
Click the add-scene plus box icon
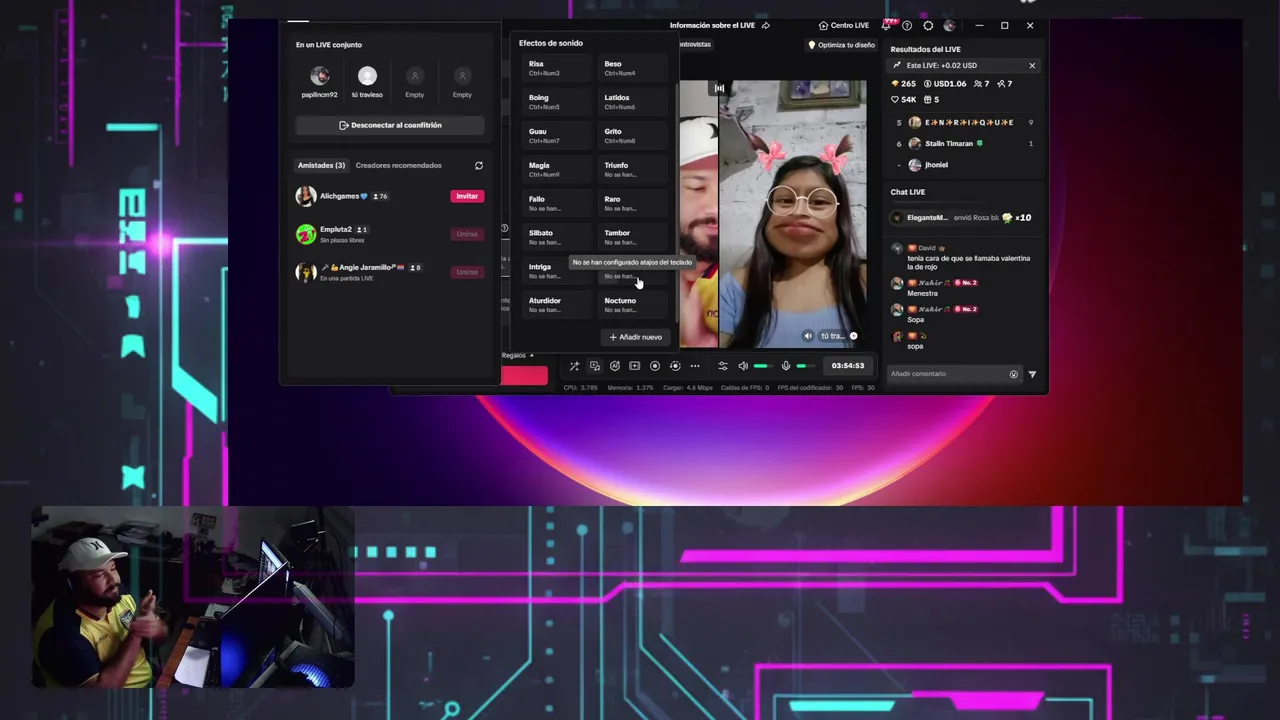pos(634,366)
